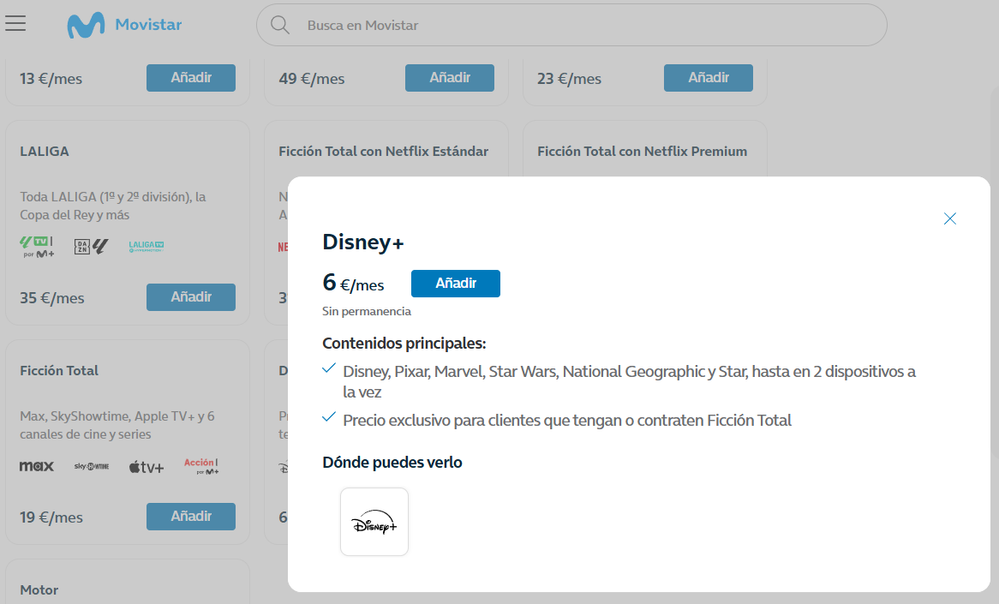Click the Acción por M+ logo

tap(201, 466)
